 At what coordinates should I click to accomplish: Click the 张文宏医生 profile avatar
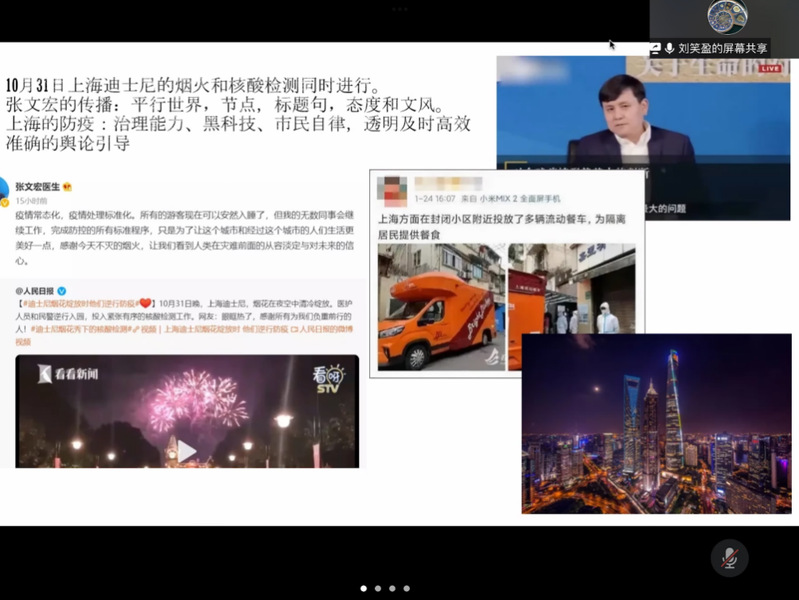point(3,191)
